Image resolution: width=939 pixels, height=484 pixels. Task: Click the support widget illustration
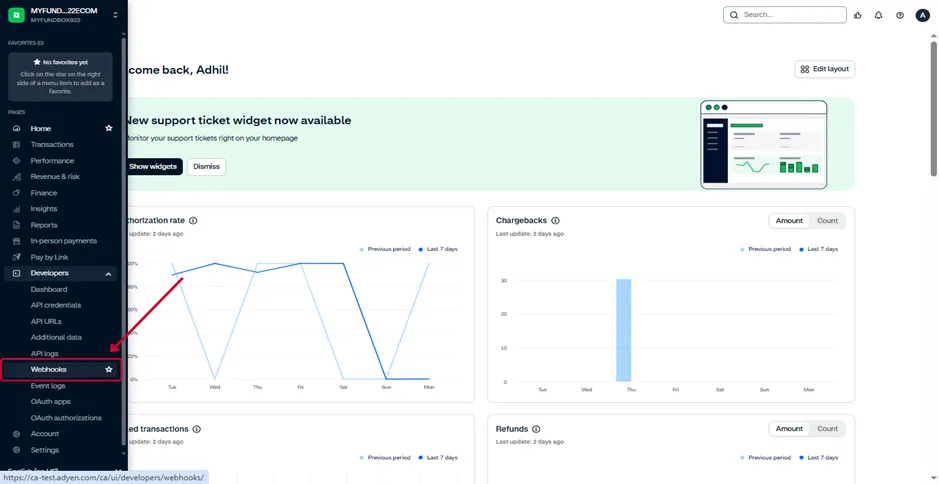pyautogui.click(x=764, y=144)
